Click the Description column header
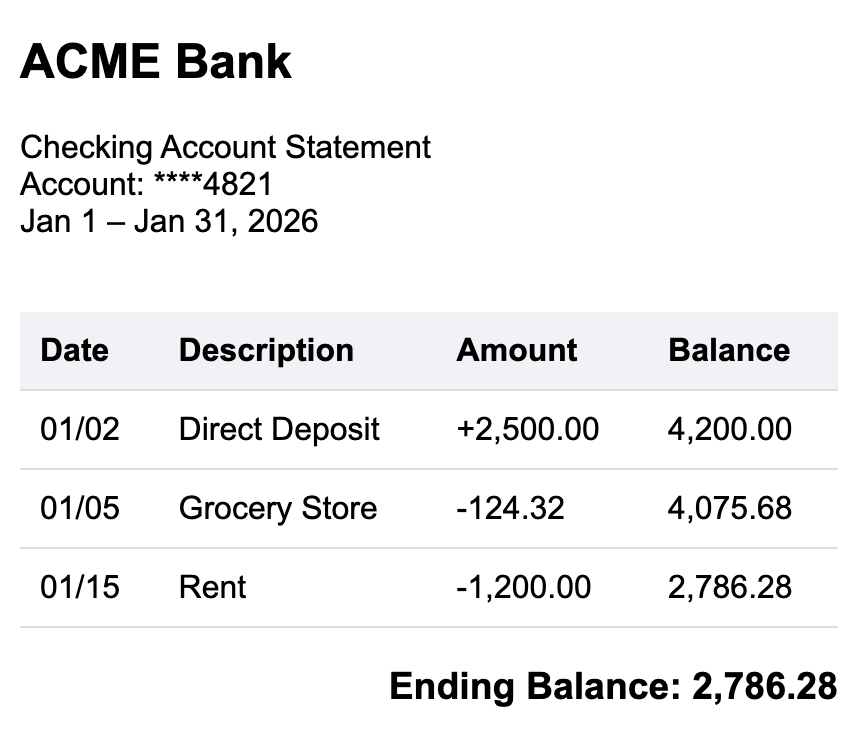The image size is (856, 744). 266,350
